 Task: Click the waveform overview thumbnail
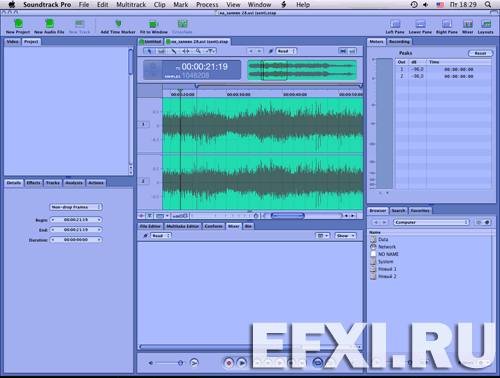pos(302,70)
